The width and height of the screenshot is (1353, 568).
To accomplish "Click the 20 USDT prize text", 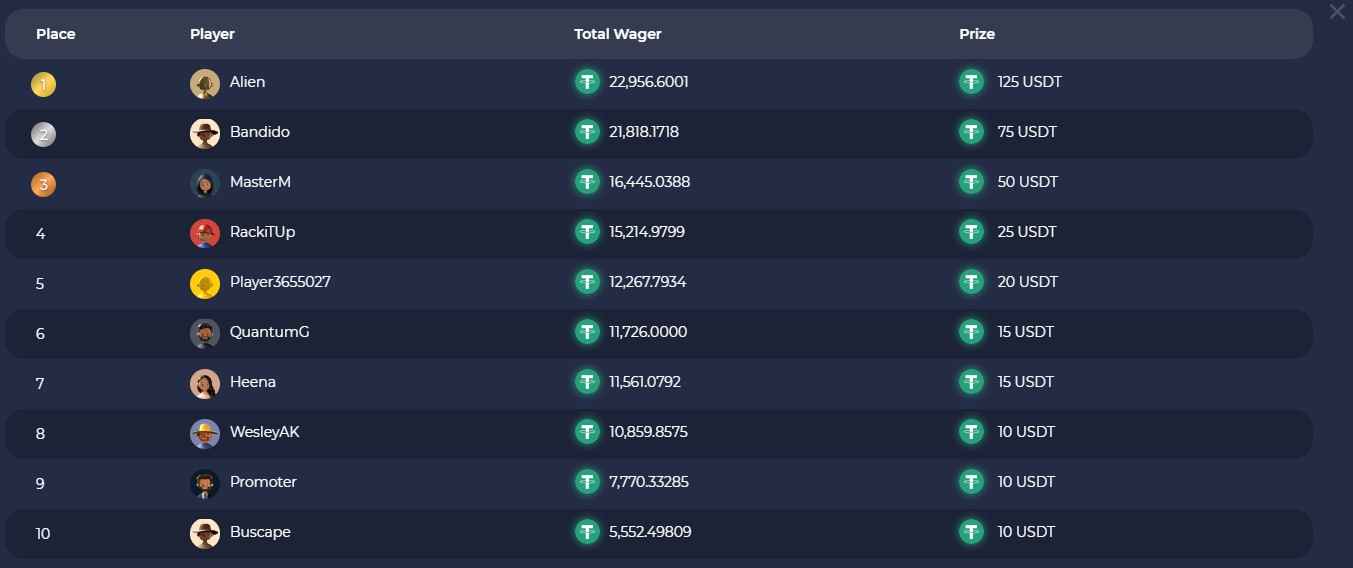I will (x=1028, y=282).
